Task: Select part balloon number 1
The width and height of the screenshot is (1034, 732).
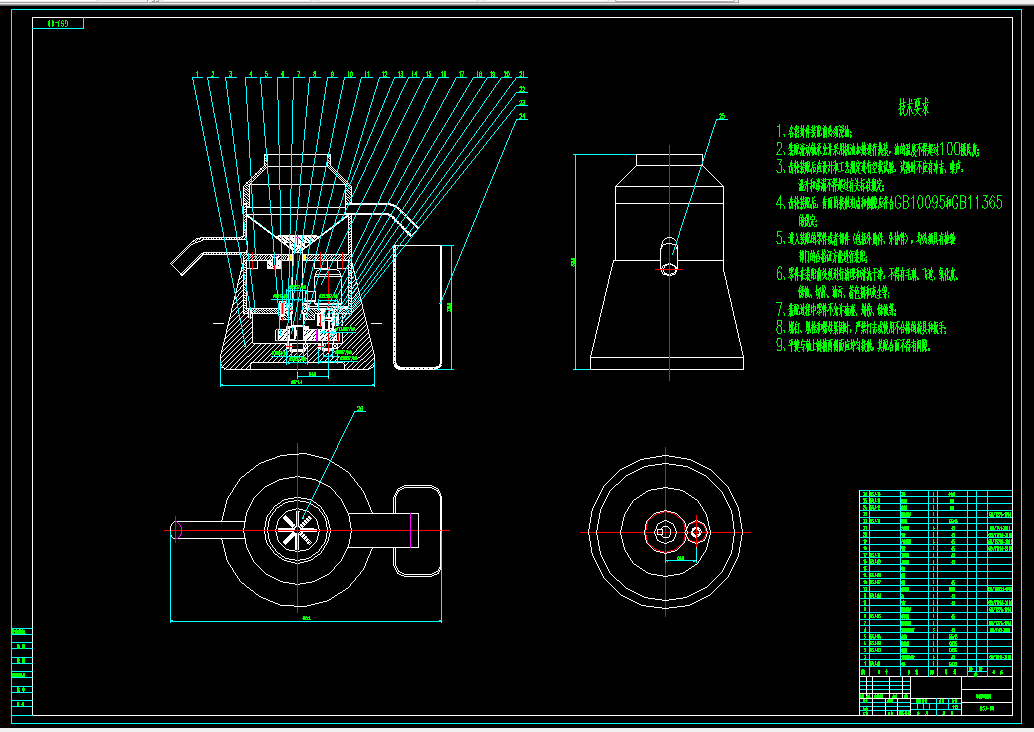Action: point(197,75)
